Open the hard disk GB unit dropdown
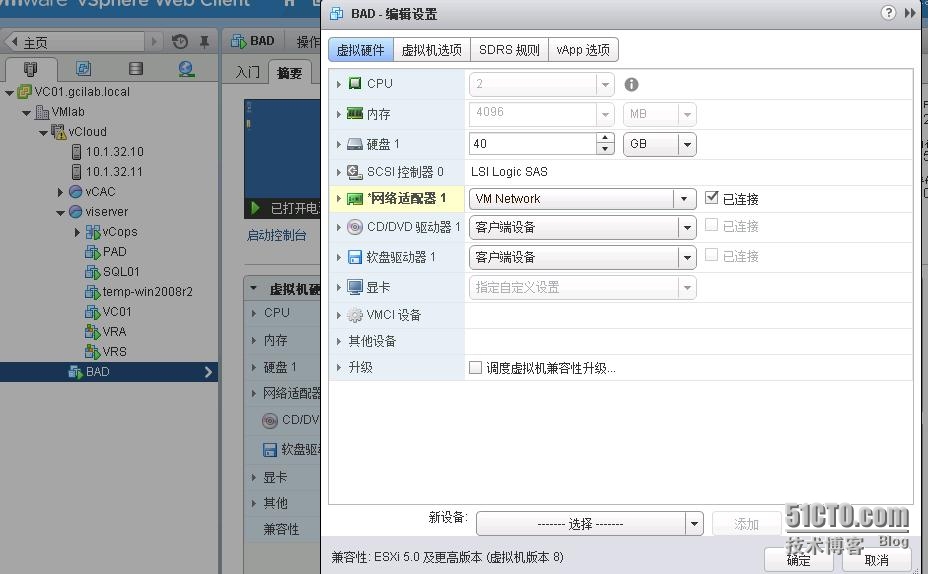The image size is (928, 574). pos(659,144)
